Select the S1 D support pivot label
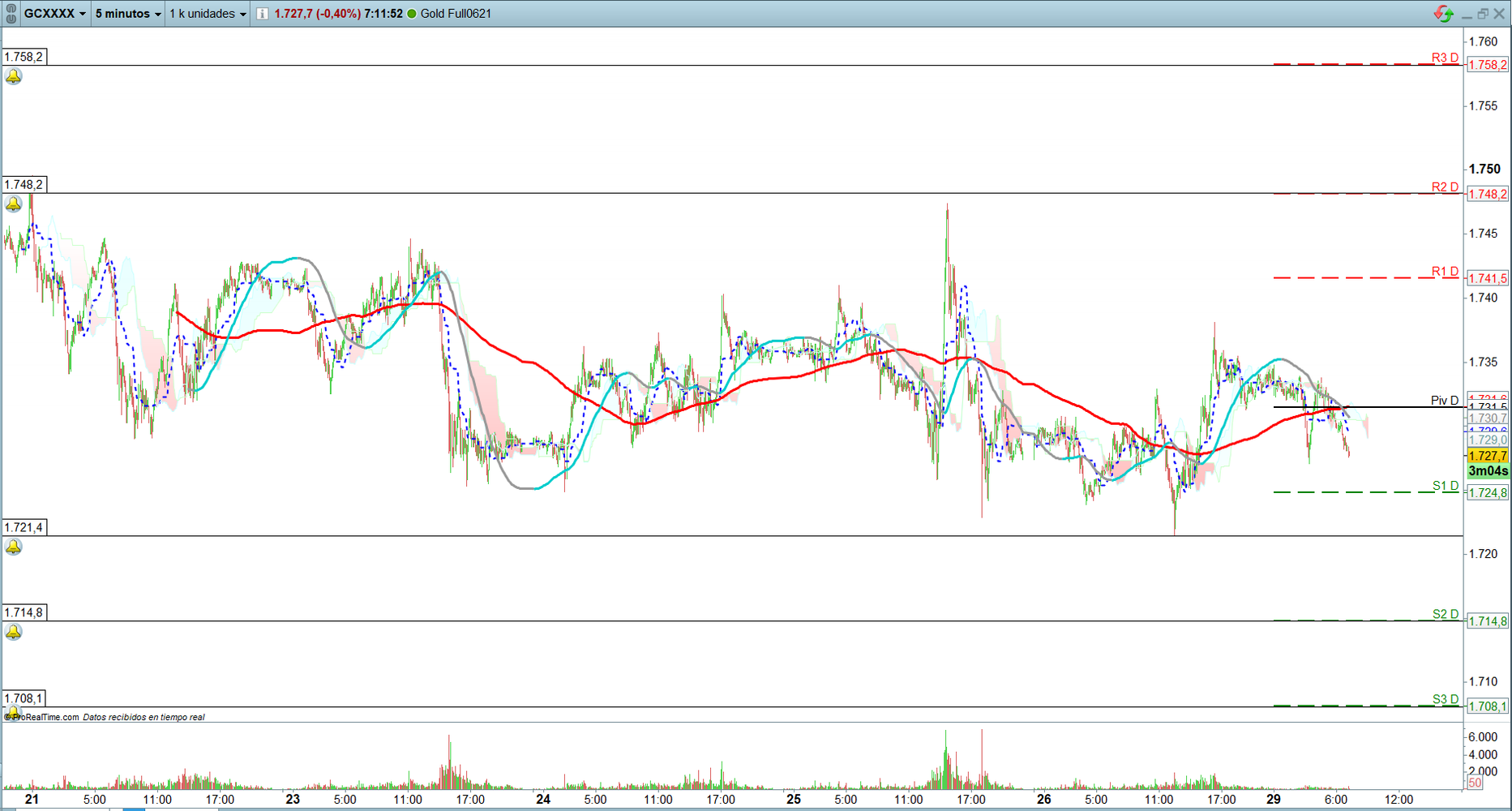The width and height of the screenshot is (1512, 811). click(x=1445, y=486)
